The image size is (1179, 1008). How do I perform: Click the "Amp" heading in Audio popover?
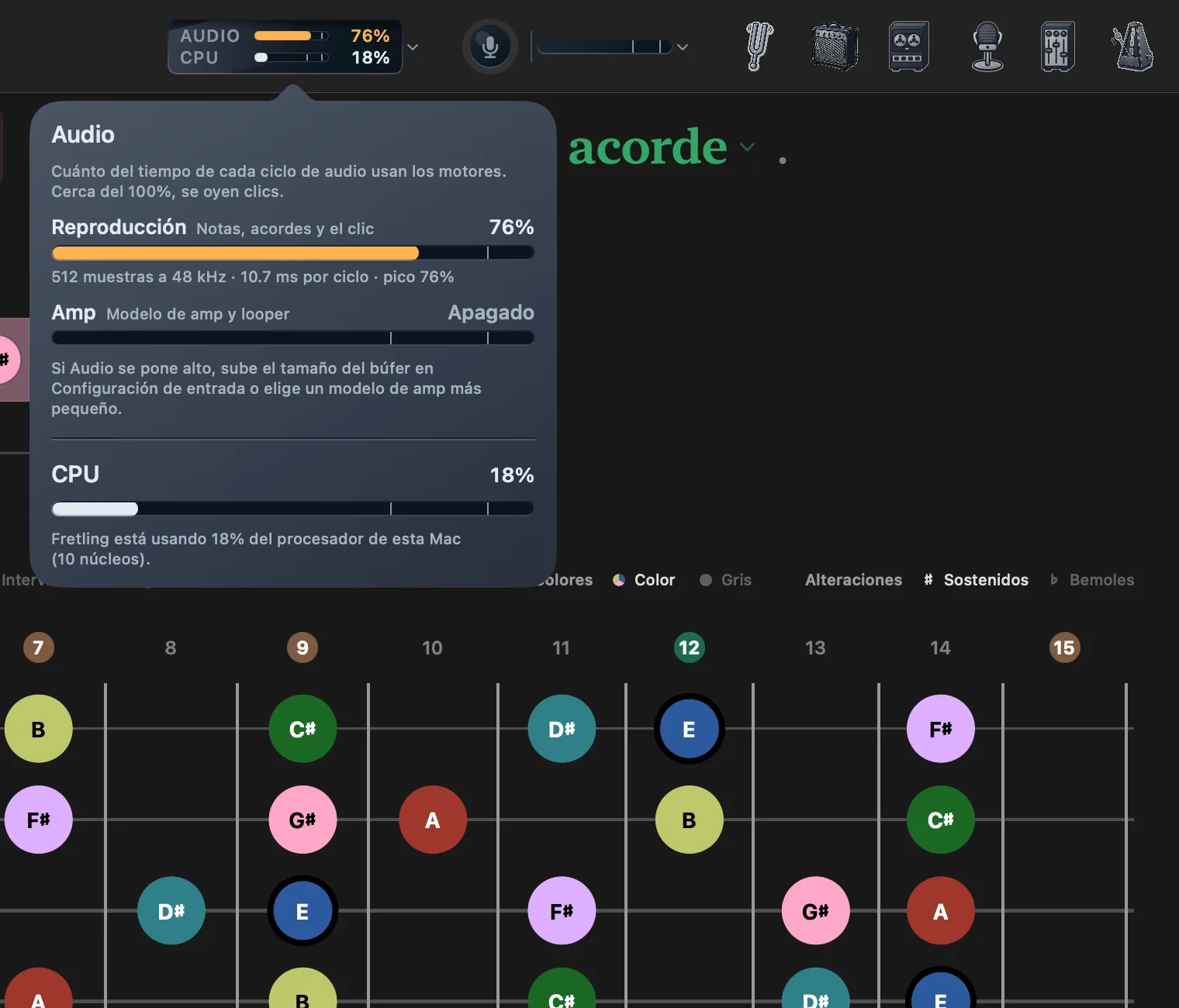click(x=74, y=312)
